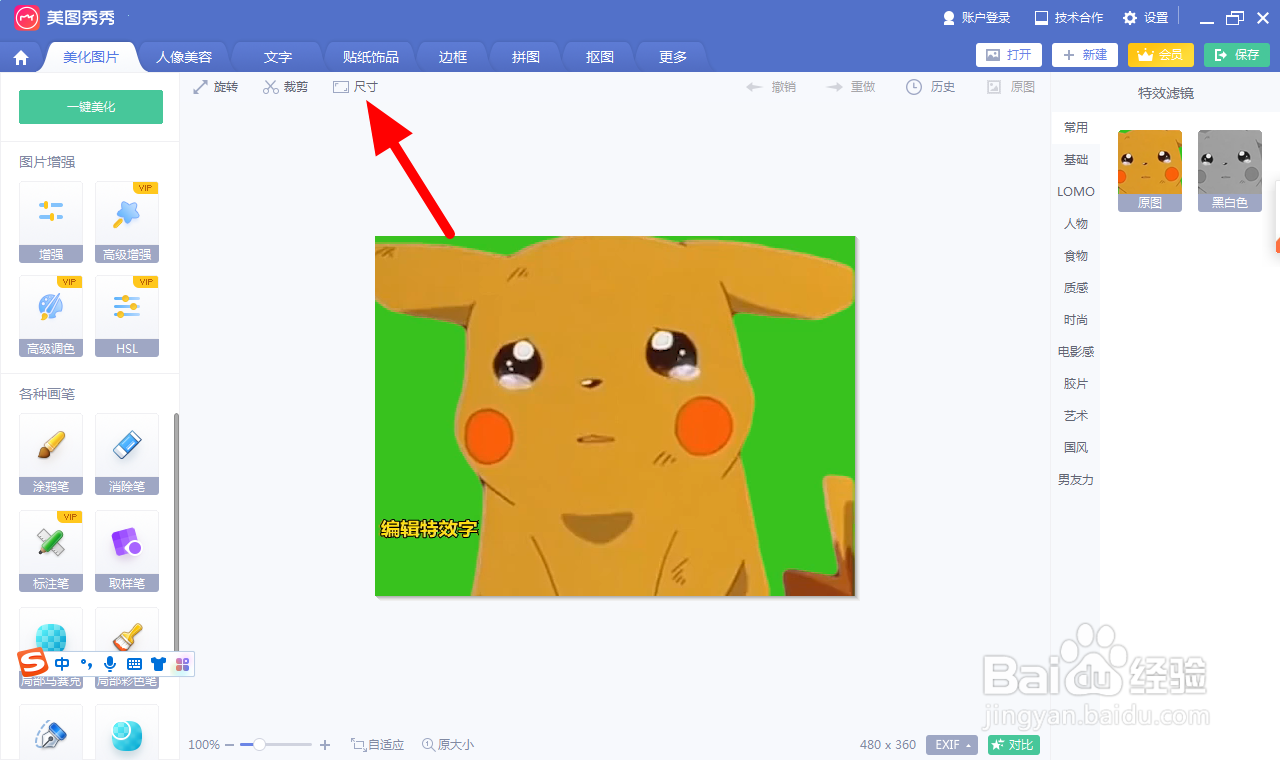Toggle Sogou input between Chinese and English
This screenshot has width=1280, height=760.
[62, 663]
